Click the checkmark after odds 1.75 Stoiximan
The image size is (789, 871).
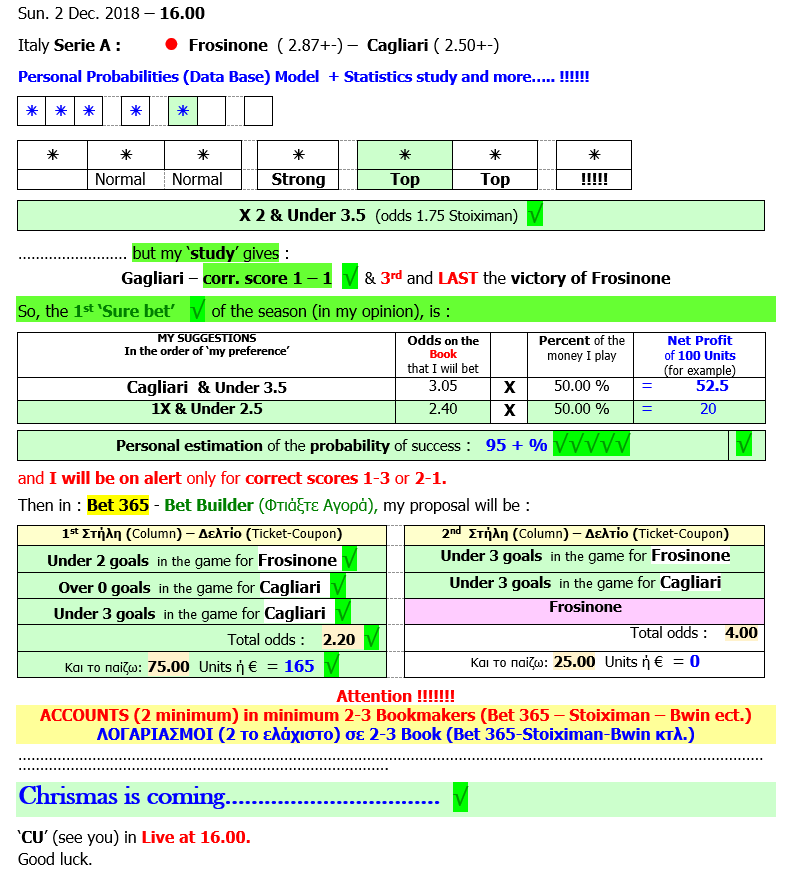pyautogui.click(x=535, y=214)
